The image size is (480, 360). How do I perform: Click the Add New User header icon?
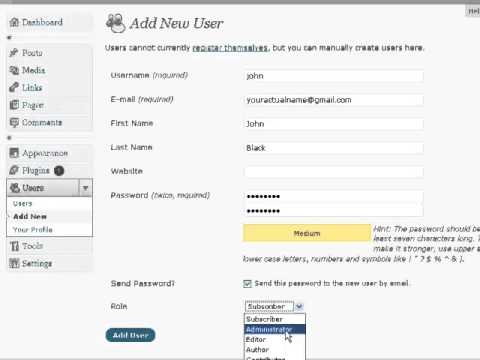[x=116, y=23]
